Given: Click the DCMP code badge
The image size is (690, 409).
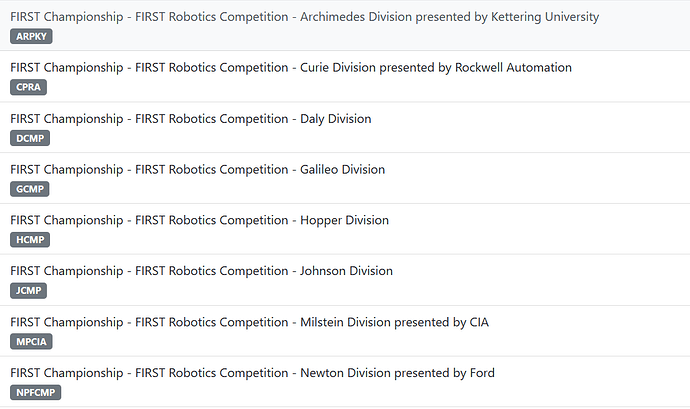Looking at the screenshot, I should click(30, 138).
